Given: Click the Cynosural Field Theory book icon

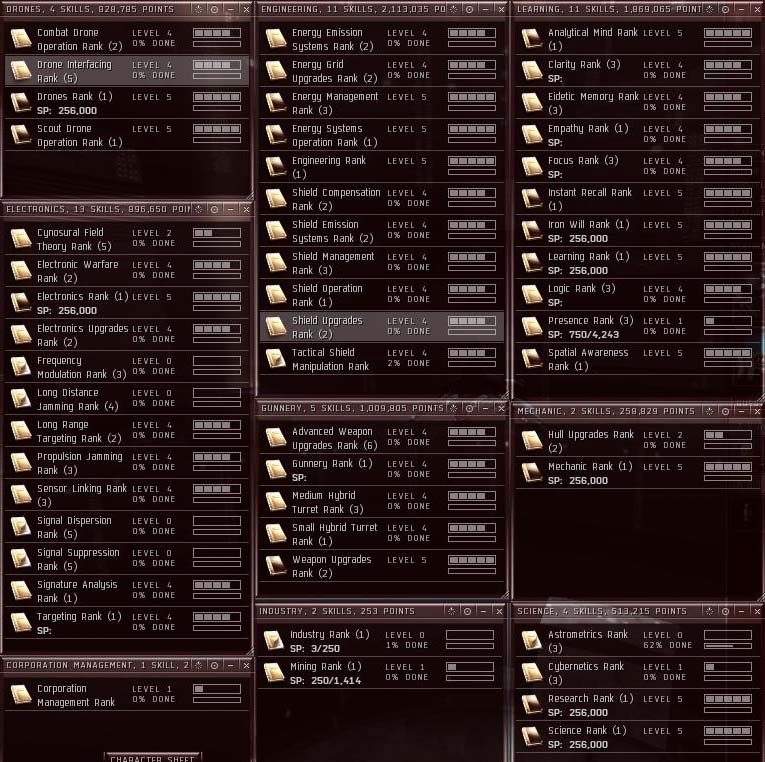Looking at the screenshot, I should pos(20,239).
